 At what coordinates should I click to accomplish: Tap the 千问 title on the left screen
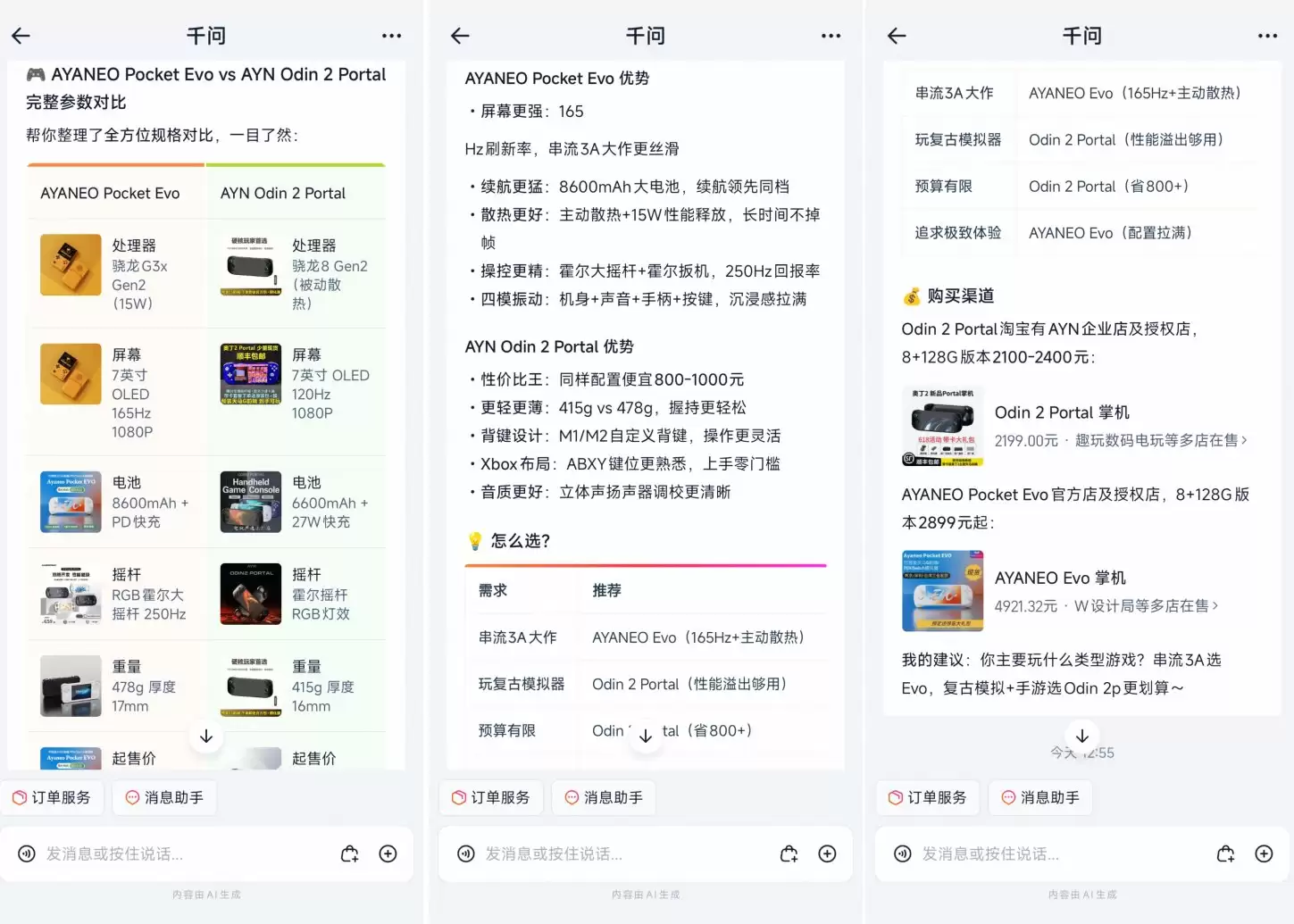click(206, 36)
